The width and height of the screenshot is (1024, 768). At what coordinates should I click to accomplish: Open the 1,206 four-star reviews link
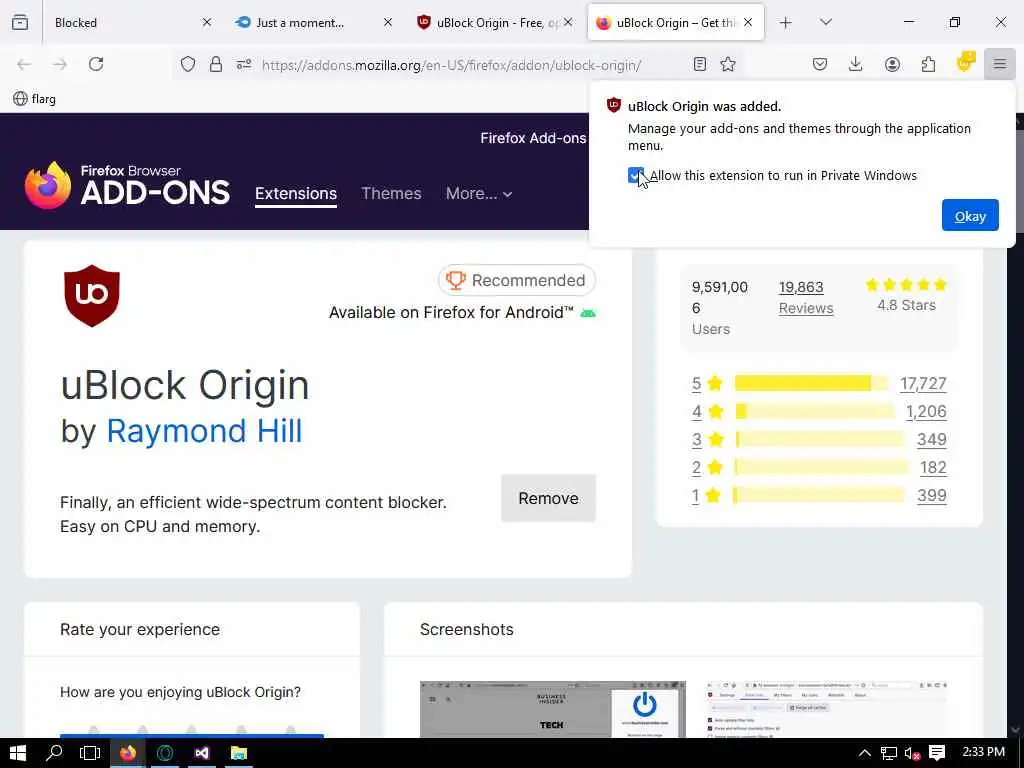tap(926, 411)
